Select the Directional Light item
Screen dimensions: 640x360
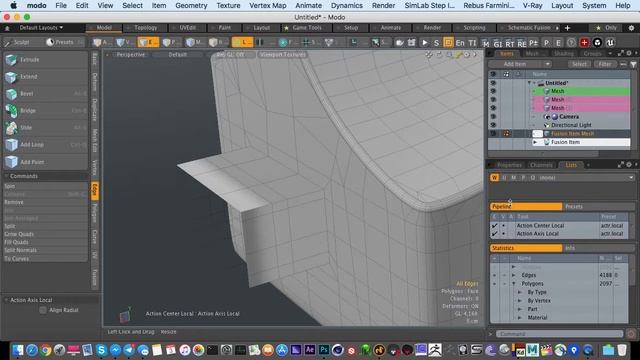tap(571, 125)
